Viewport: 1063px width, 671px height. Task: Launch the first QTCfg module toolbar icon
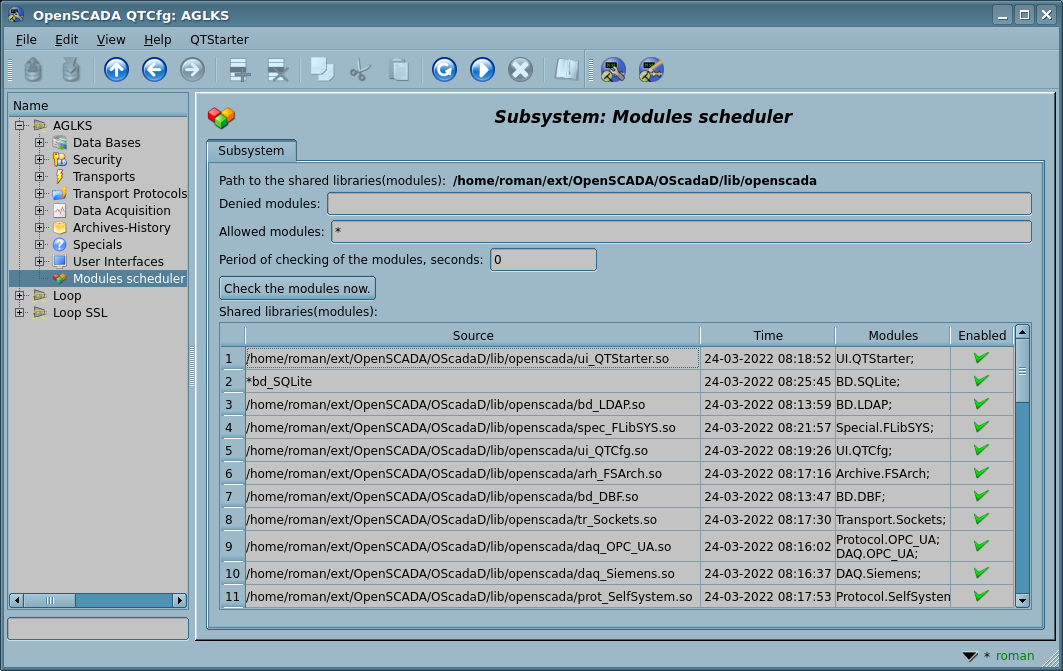point(613,69)
